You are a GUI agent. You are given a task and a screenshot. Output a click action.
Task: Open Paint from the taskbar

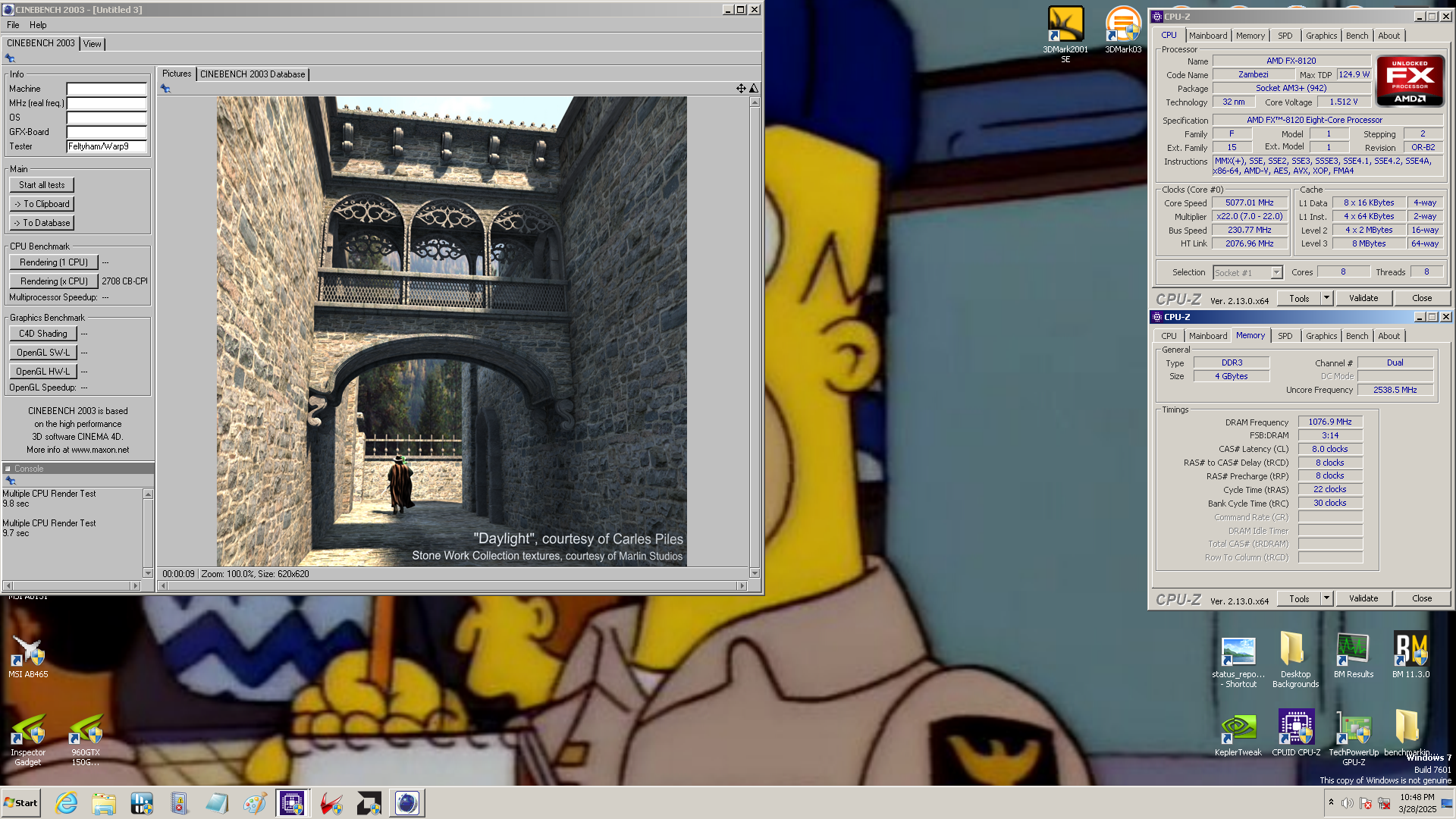[255, 803]
